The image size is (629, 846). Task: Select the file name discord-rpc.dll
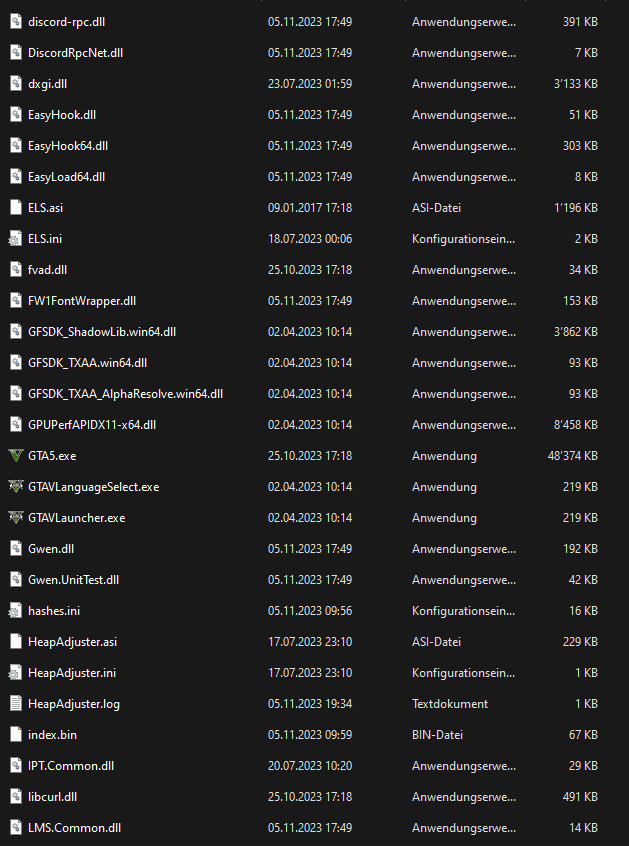pos(66,22)
